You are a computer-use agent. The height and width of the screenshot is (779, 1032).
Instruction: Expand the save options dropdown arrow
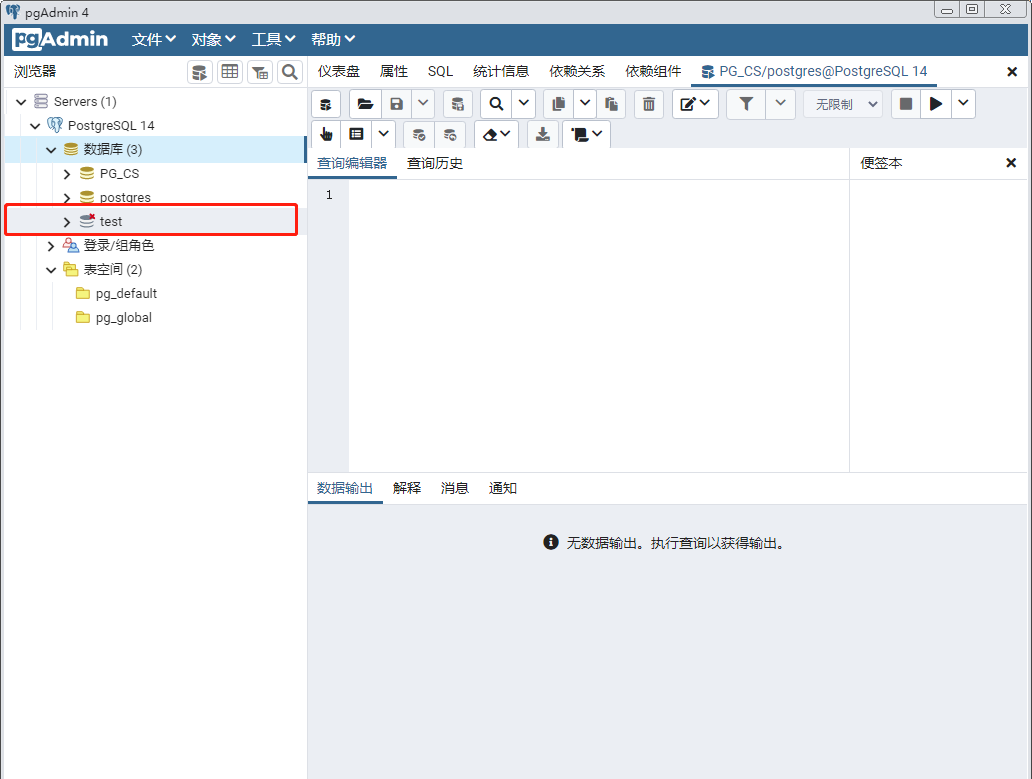(423, 104)
